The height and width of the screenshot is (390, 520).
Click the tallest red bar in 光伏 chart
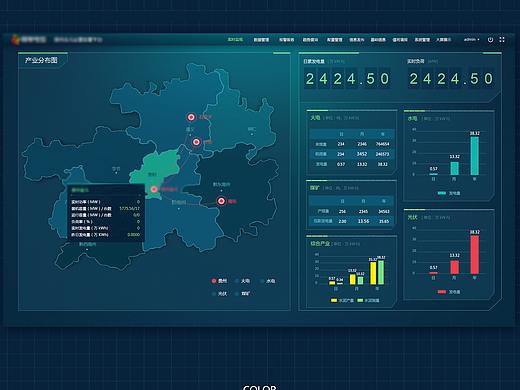[475, 255]
